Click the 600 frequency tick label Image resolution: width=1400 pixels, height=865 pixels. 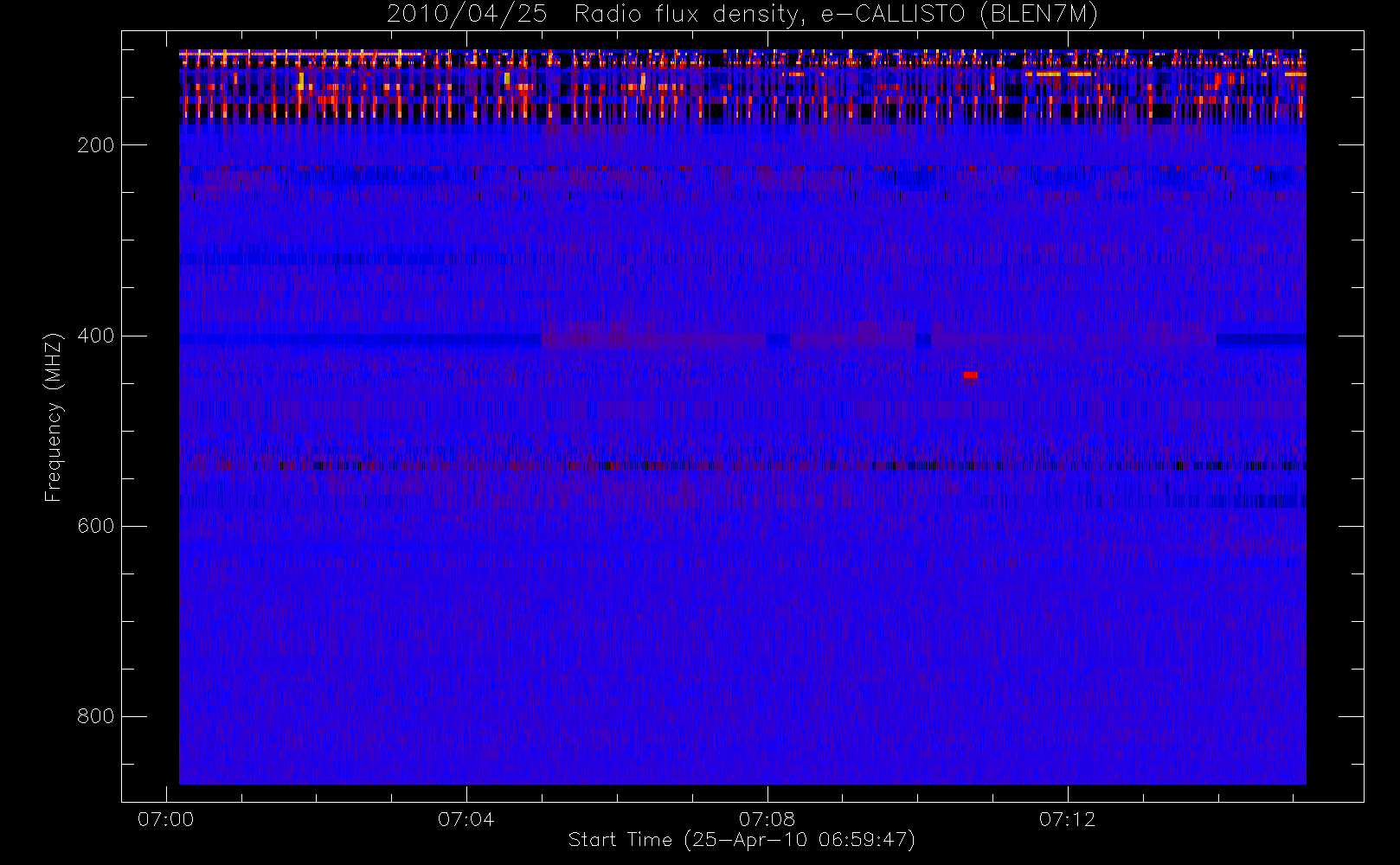pyautogui.click(x=96, y=526)
